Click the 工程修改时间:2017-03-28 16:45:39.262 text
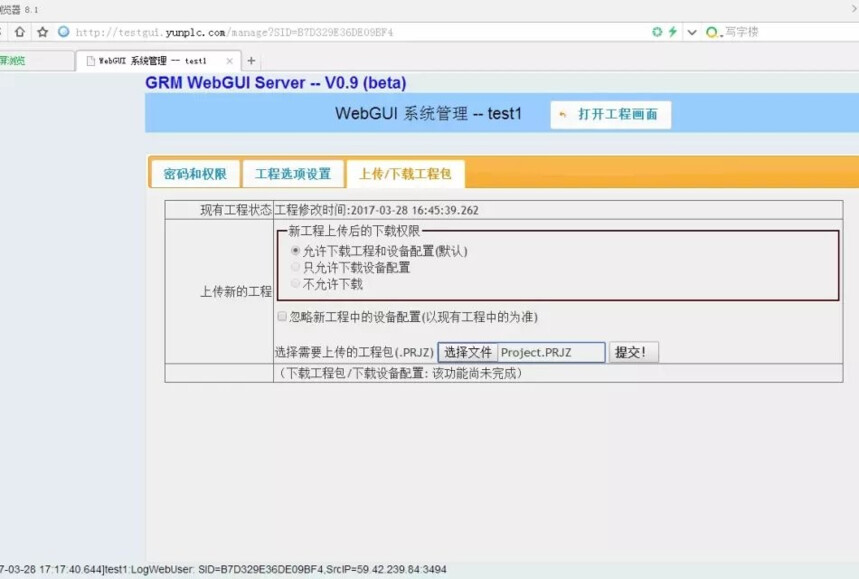 point(376,210)
